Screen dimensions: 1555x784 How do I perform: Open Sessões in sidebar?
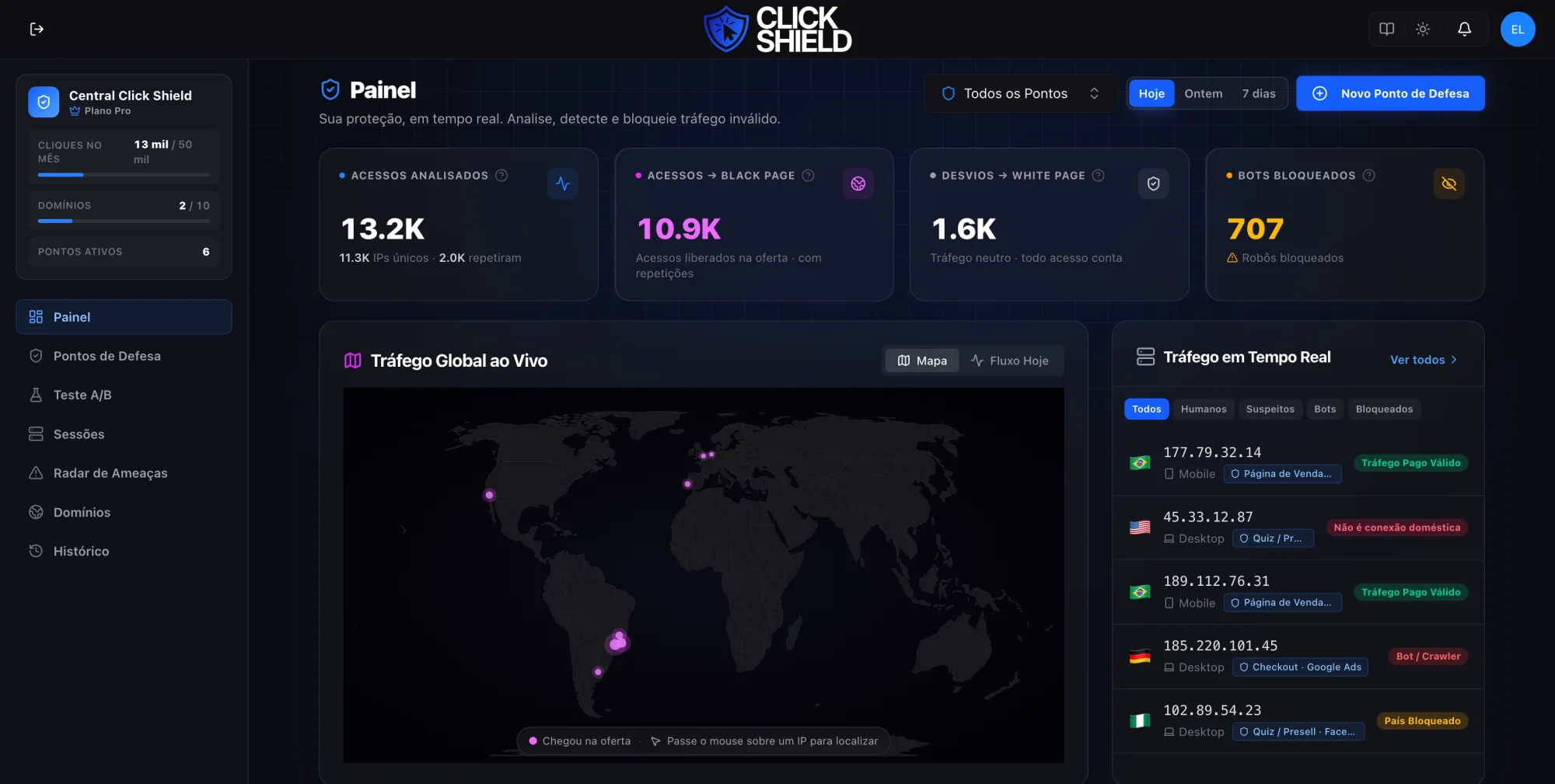tap(124, 434)
